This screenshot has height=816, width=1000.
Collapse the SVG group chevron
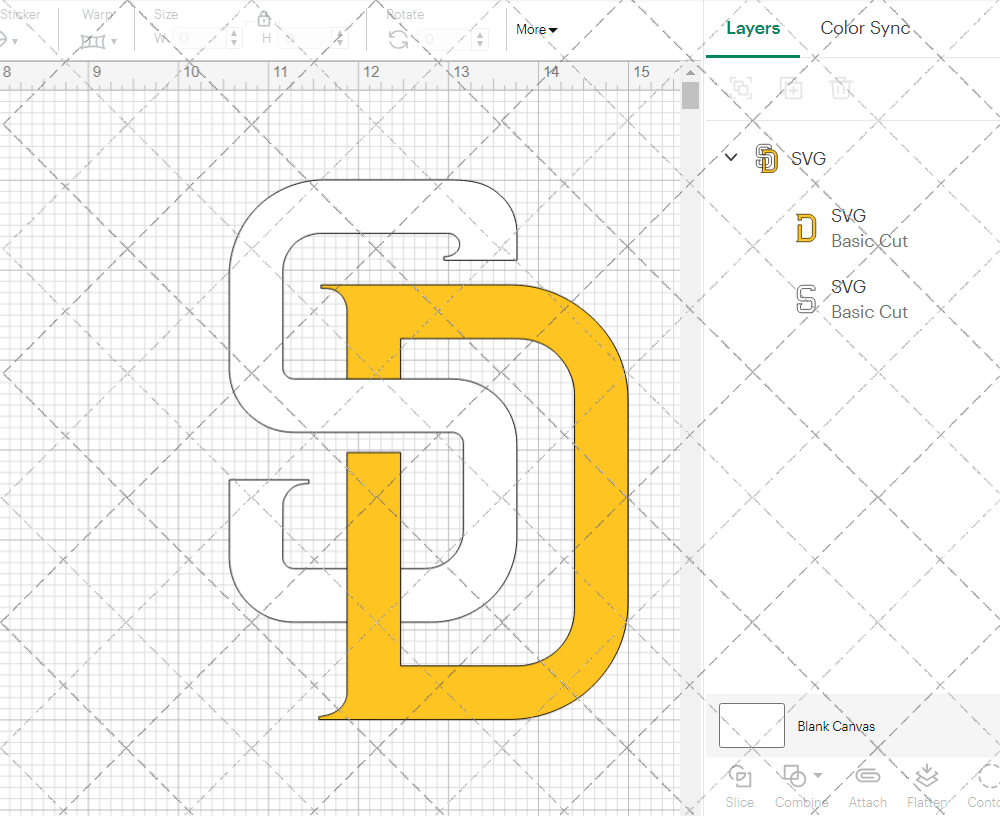pos(731,157)
